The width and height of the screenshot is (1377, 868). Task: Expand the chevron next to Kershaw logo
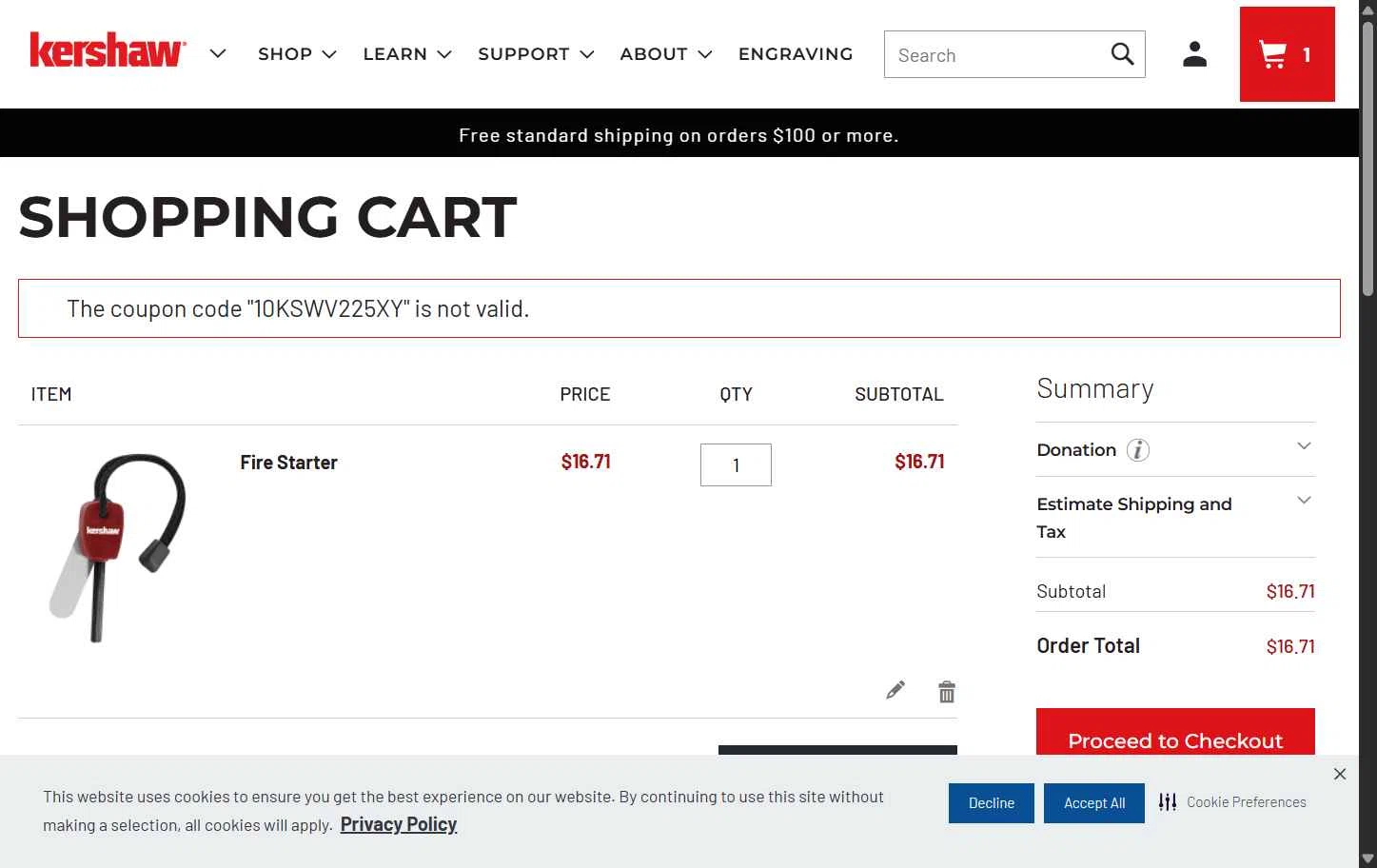coord(218,53)
